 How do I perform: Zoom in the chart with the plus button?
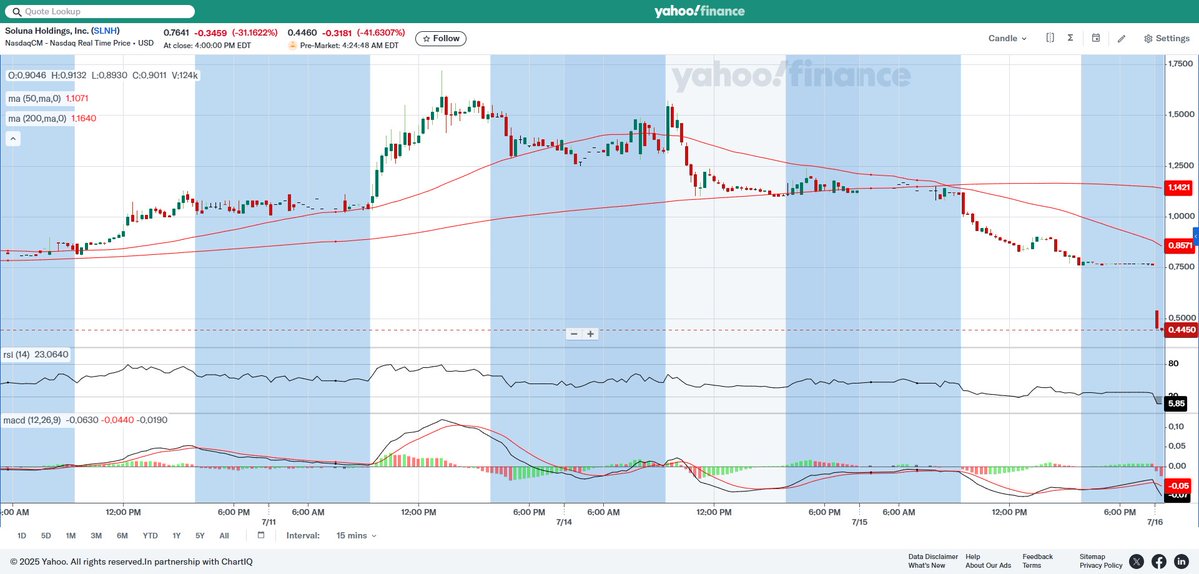(590, 334)
